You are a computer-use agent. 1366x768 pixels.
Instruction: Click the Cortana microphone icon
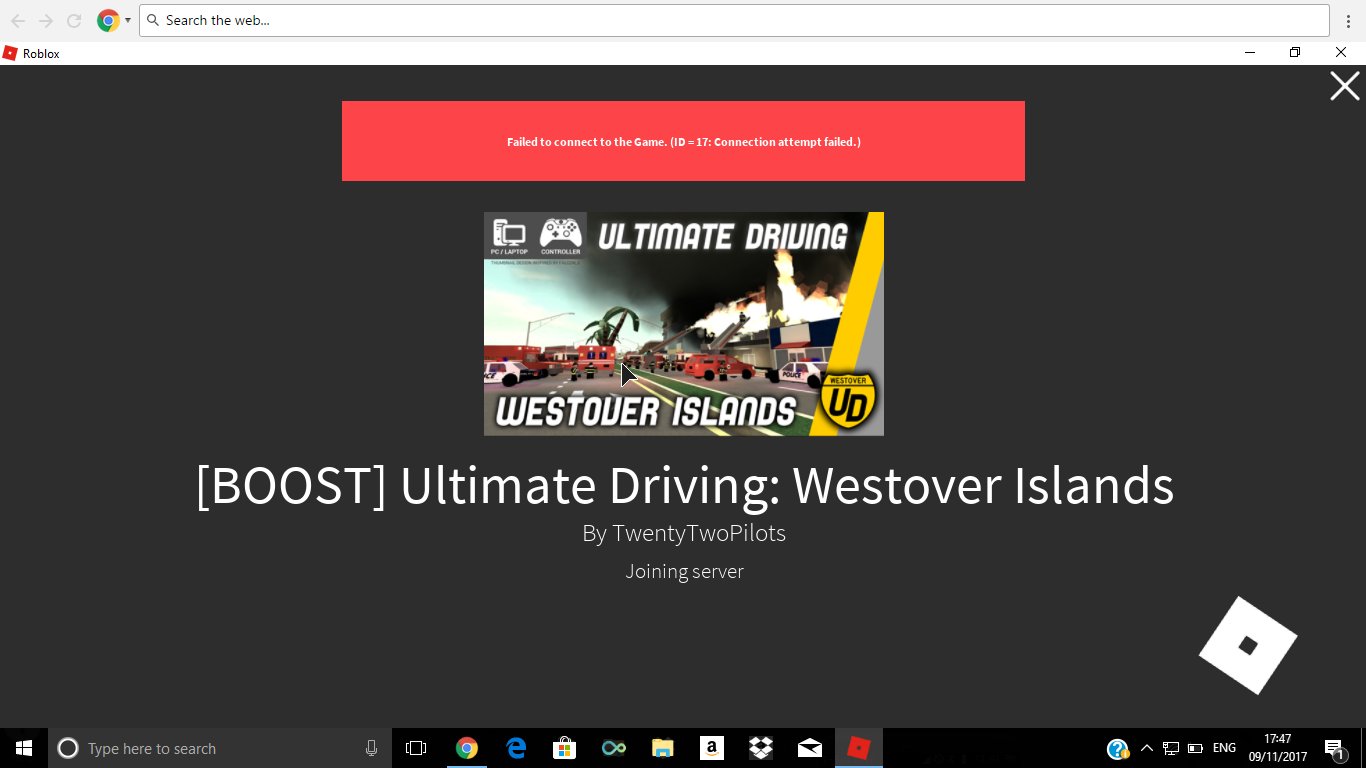click(371, 748)
